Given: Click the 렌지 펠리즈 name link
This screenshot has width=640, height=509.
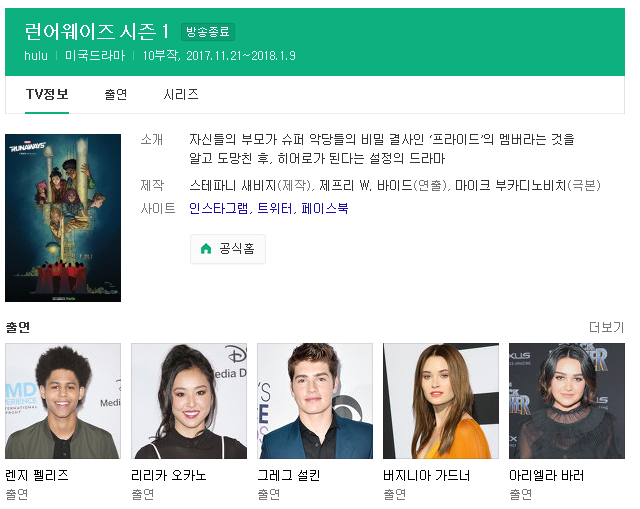Looking at the screenshot, I should pos(37,475).
